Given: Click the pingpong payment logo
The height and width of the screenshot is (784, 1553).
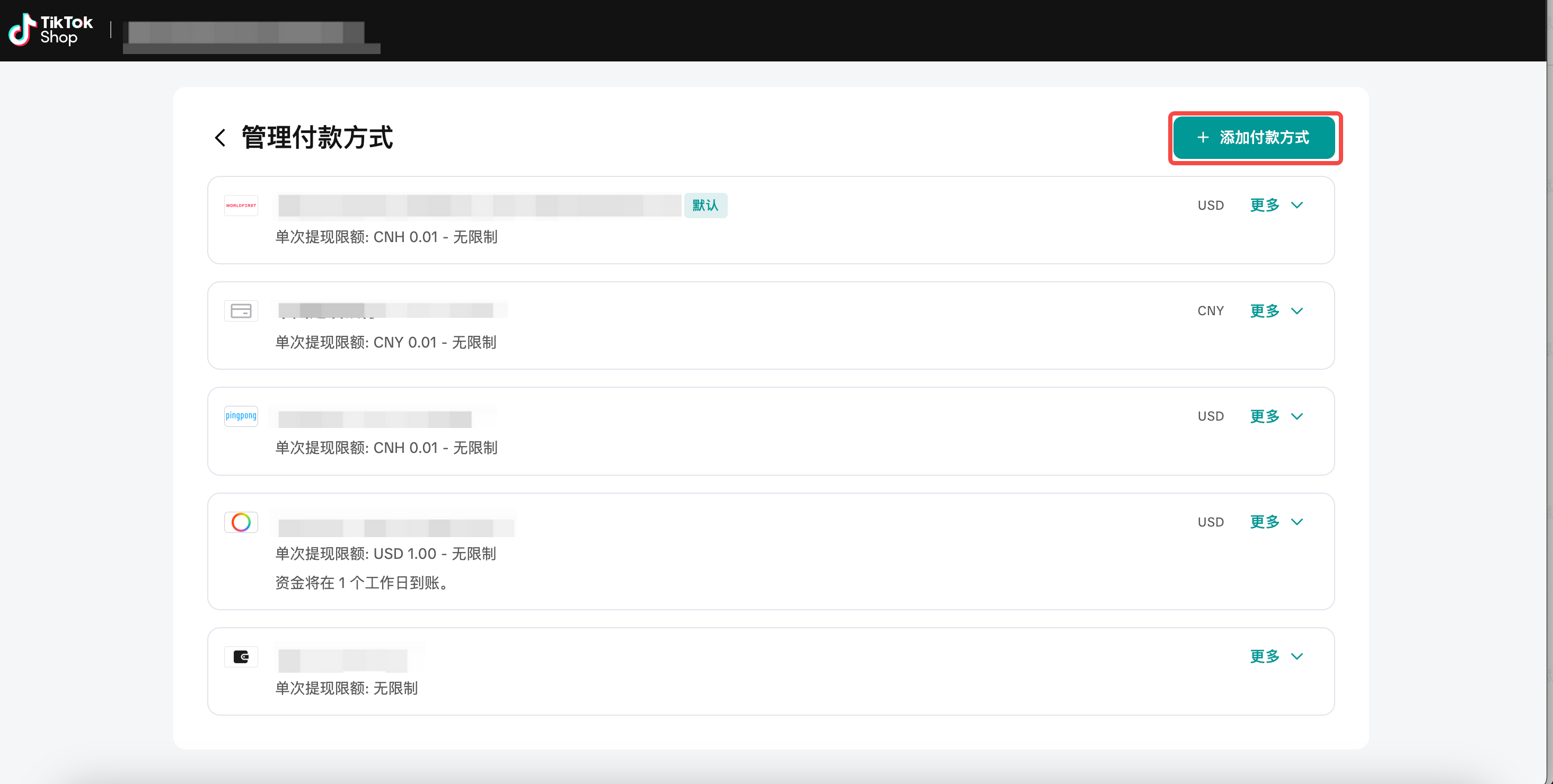Looking at the screenshot, I should point(241,416).
